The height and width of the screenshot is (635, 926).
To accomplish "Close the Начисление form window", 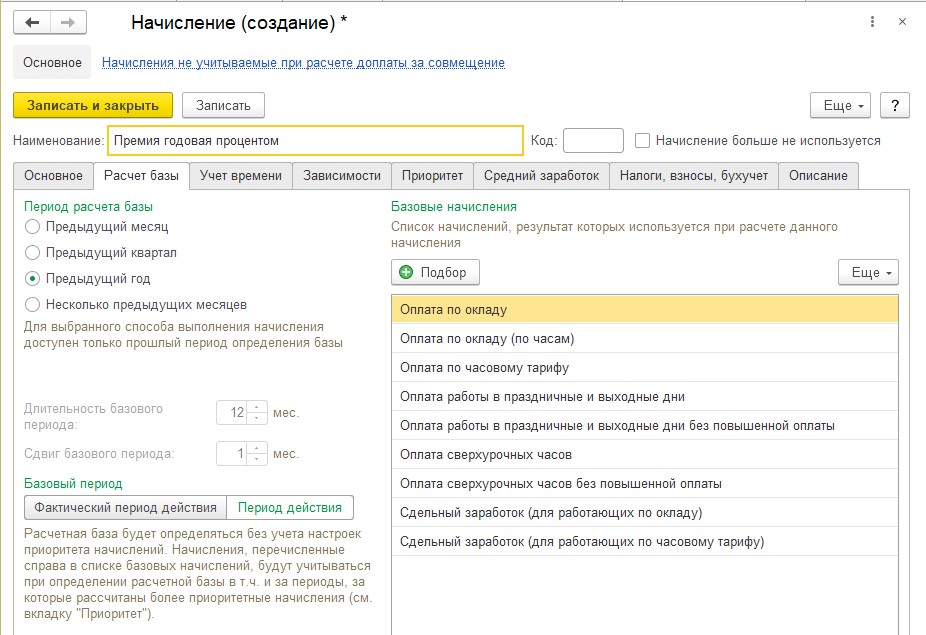I will point(902,22).
